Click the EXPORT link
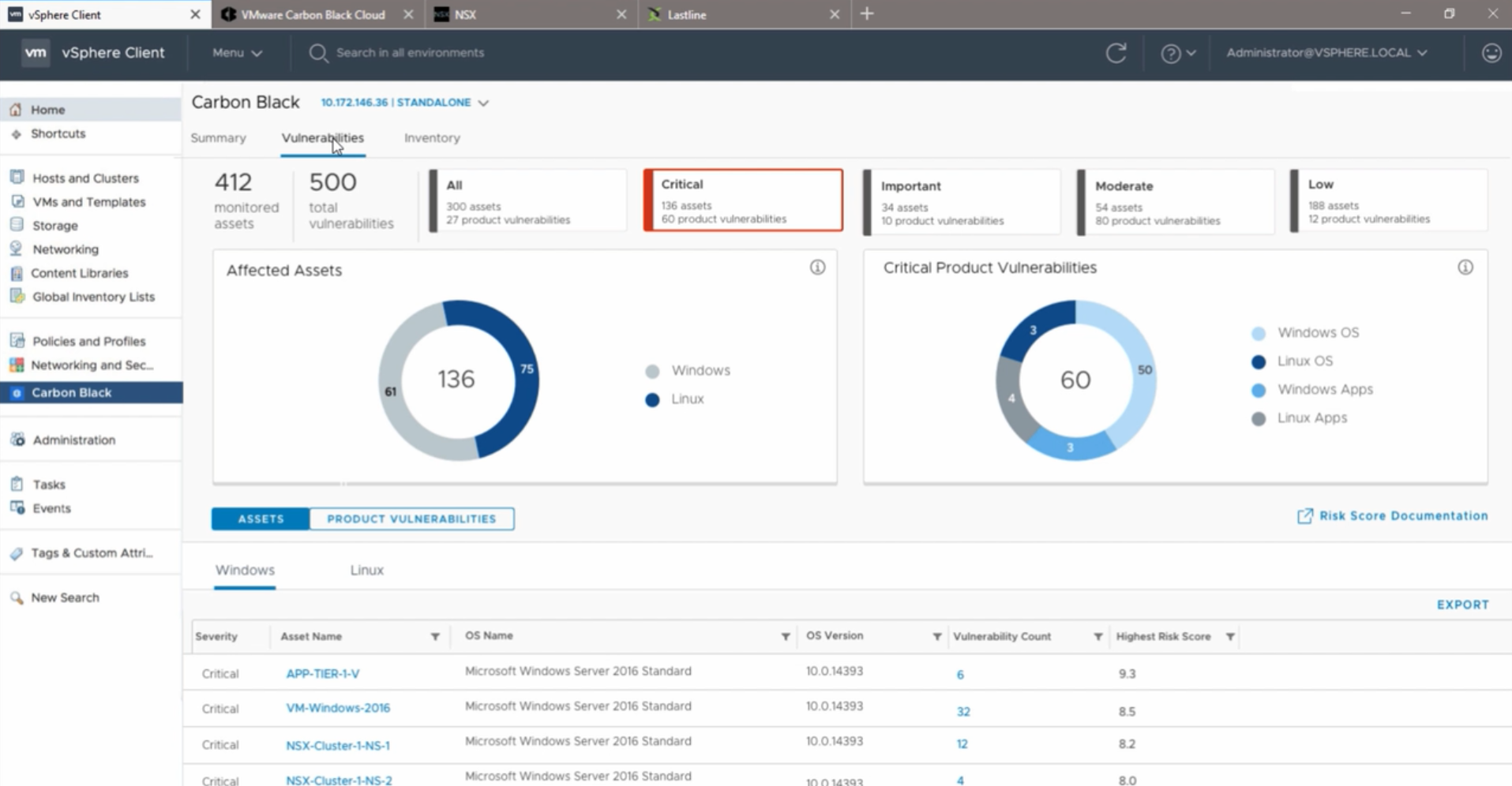Screen dimensions: 1512x786 (1461, 604)
